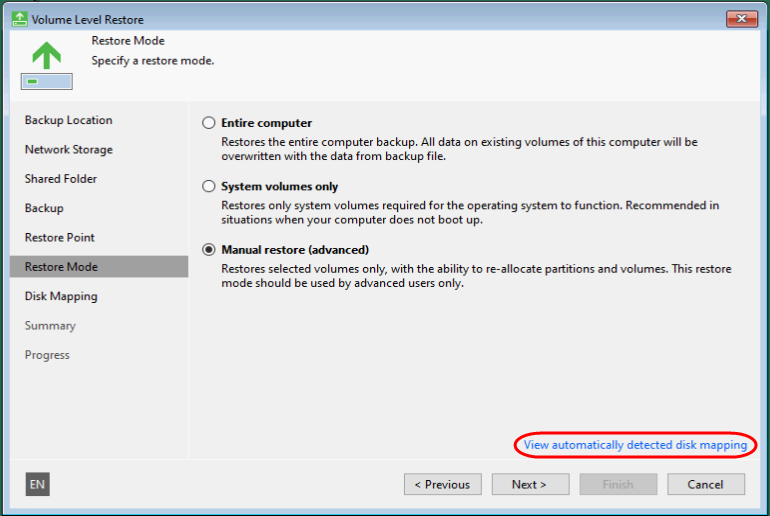The height and width of the screenshot is (516, 770).
Task: Open the Network Storage step
Action: tap(68, 149)
